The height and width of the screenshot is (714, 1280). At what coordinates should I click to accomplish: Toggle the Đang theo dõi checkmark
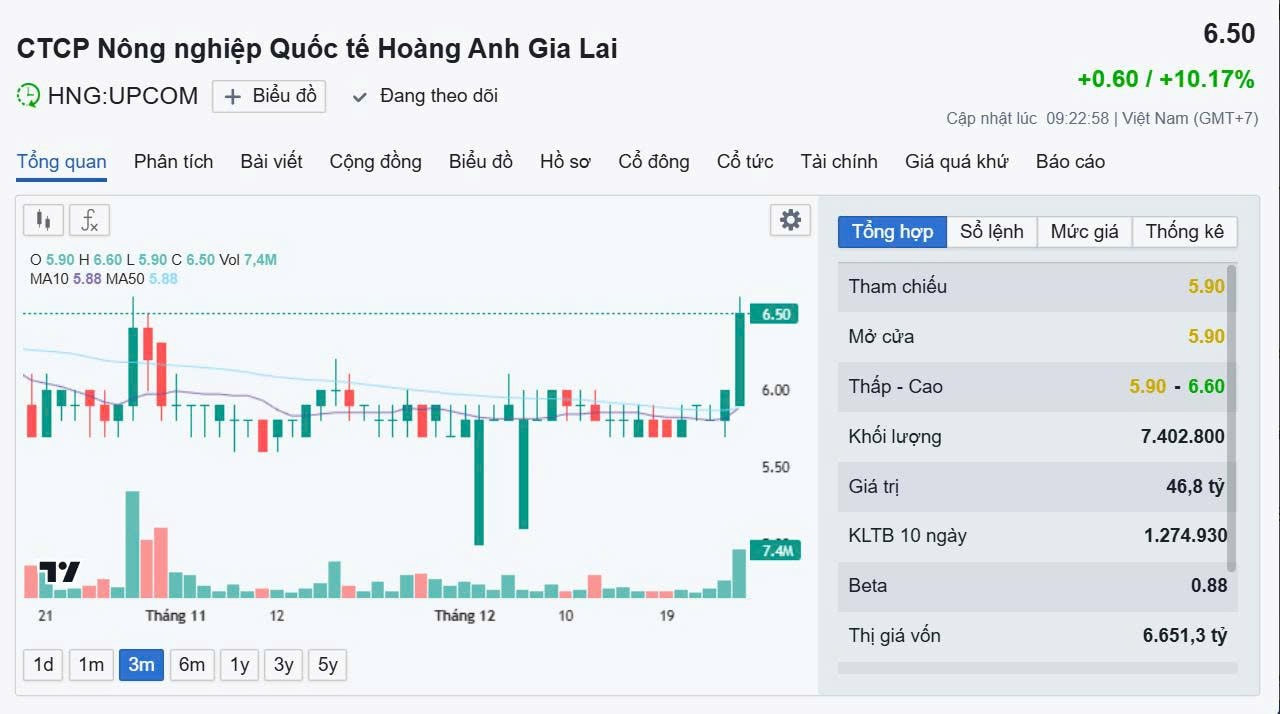click(x=360, y=97)
